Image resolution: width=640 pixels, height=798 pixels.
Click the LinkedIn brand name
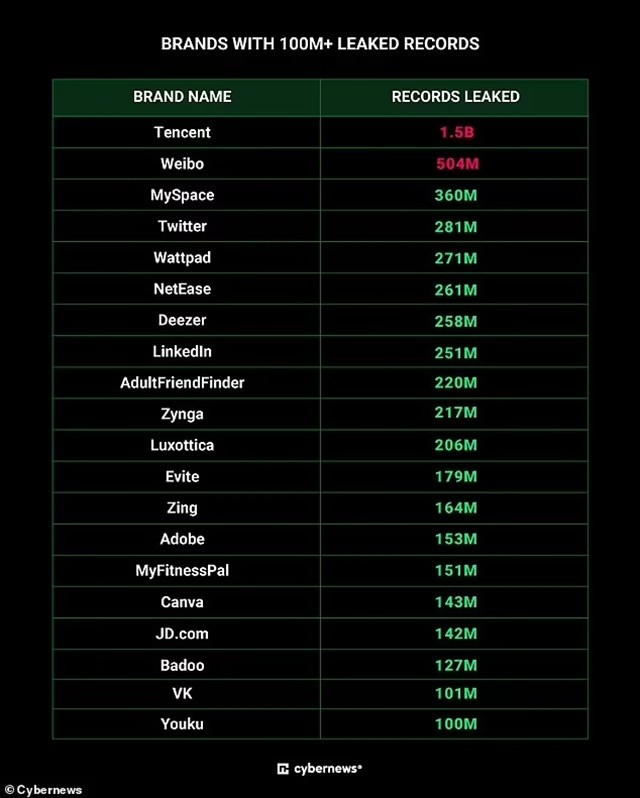coord(182,352)
